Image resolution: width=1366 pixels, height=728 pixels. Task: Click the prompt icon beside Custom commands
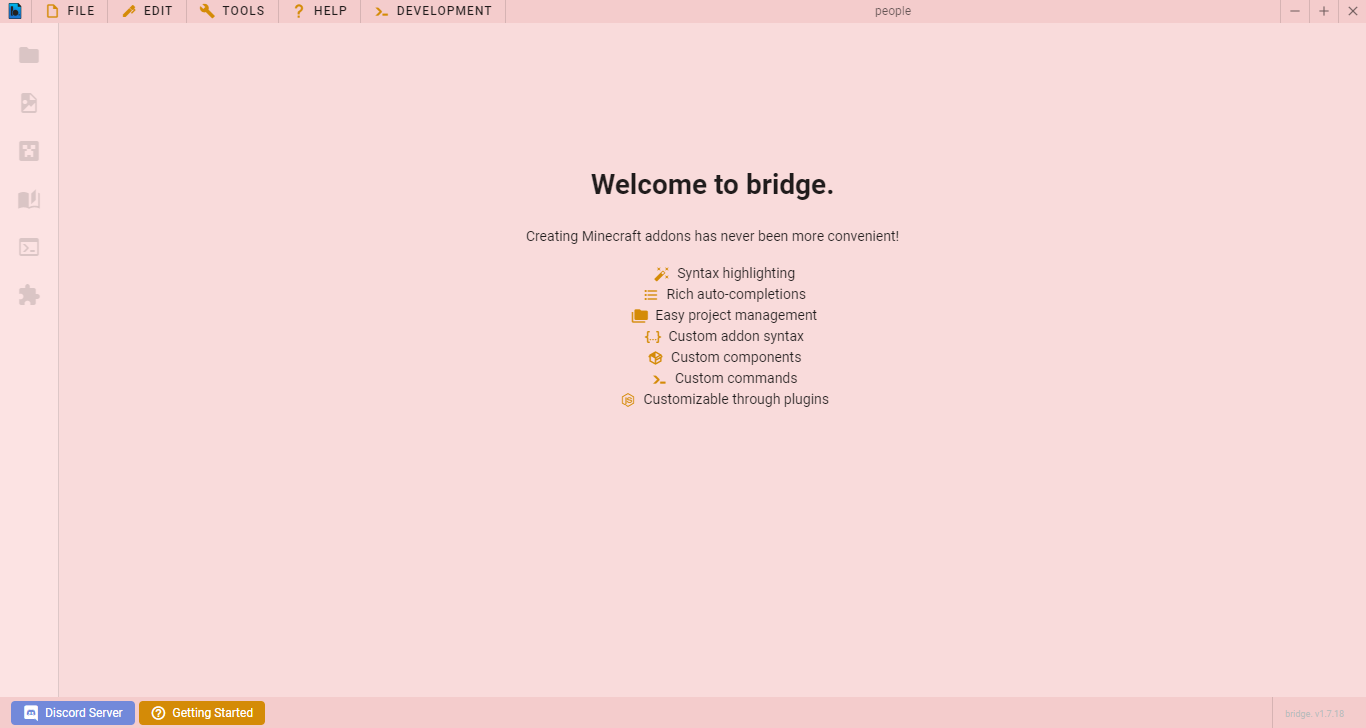(659, 379)
